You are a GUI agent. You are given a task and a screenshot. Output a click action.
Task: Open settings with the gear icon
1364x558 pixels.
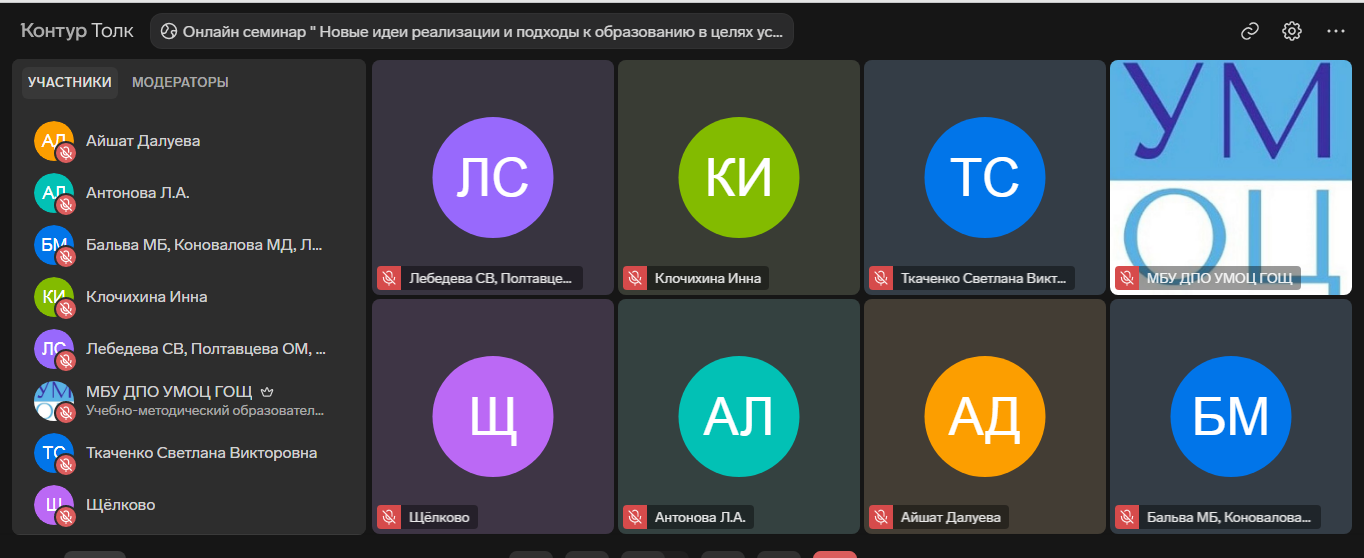[x=1292, y=31]
